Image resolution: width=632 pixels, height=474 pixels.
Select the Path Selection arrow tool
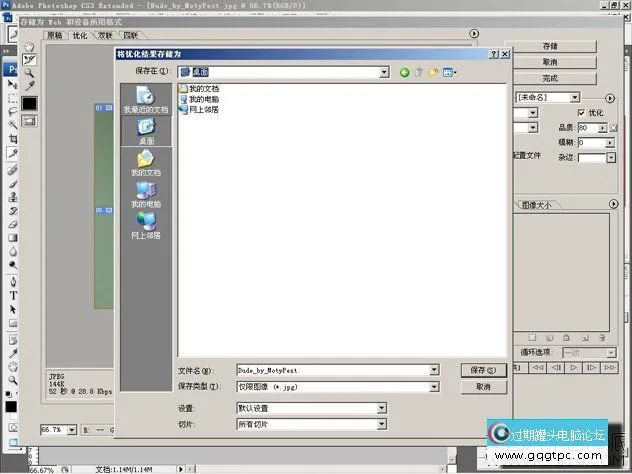point(13,309)
